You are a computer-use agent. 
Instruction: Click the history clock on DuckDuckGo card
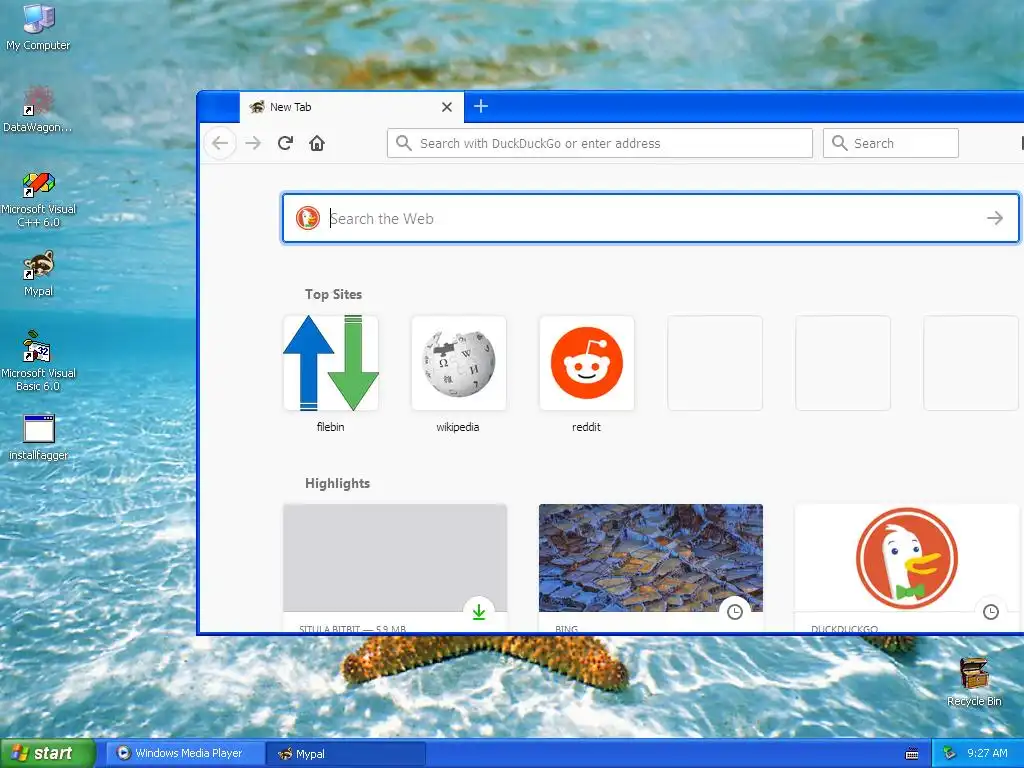pyautogui.click(x=991, y=612)
